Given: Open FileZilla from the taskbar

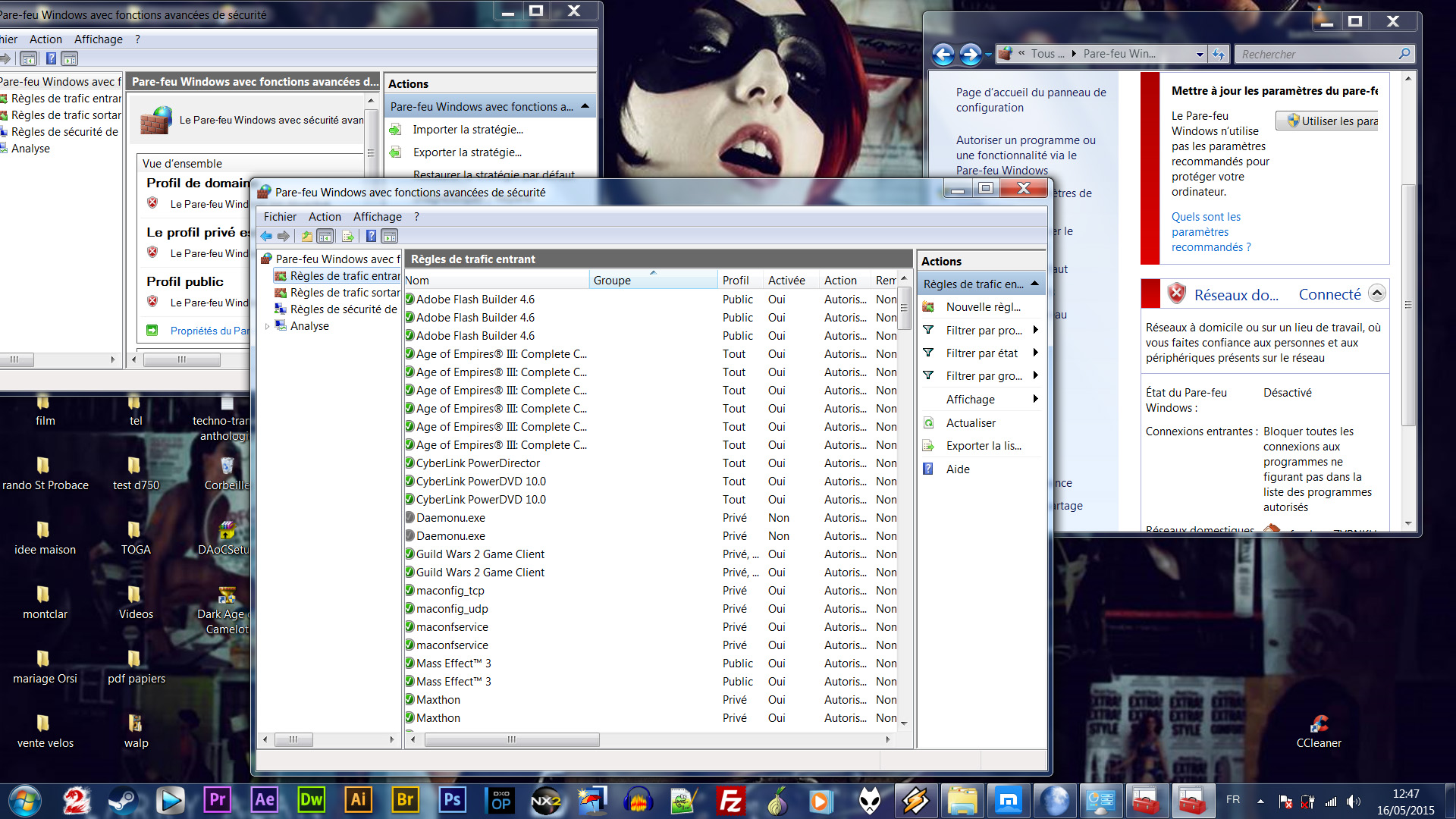Looking at the screenshot, I should pyautogui.click(x=730, y=800).
